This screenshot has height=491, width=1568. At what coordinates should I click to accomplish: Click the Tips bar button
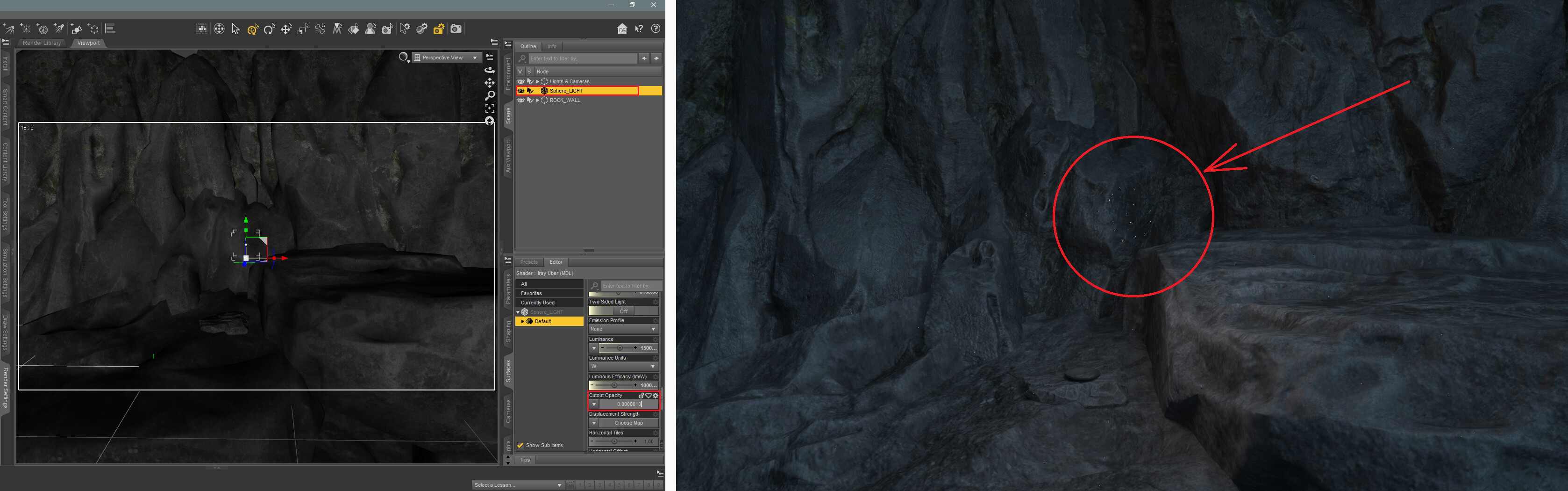point(525,460)
